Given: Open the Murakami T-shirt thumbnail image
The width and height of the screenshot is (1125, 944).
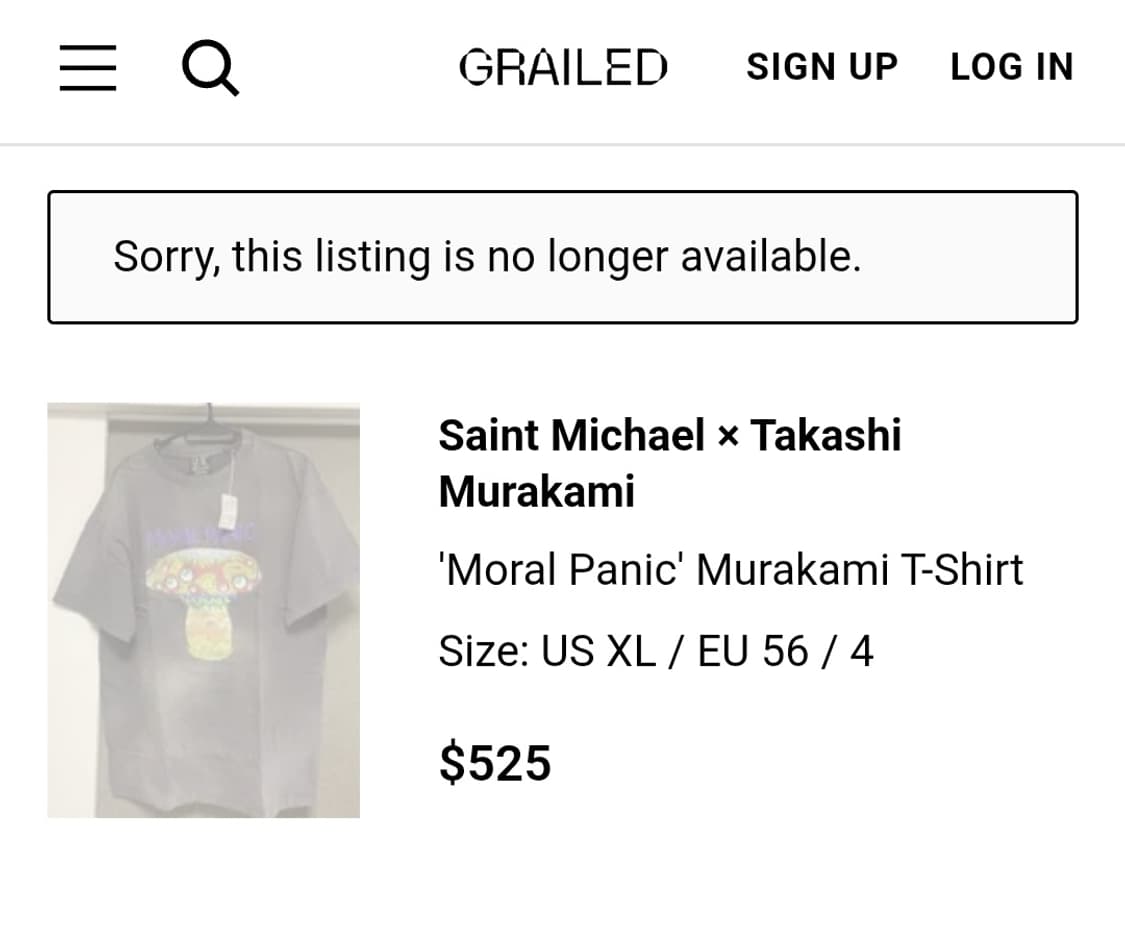Looking at the screenshot, I should [x=203, y=610].
